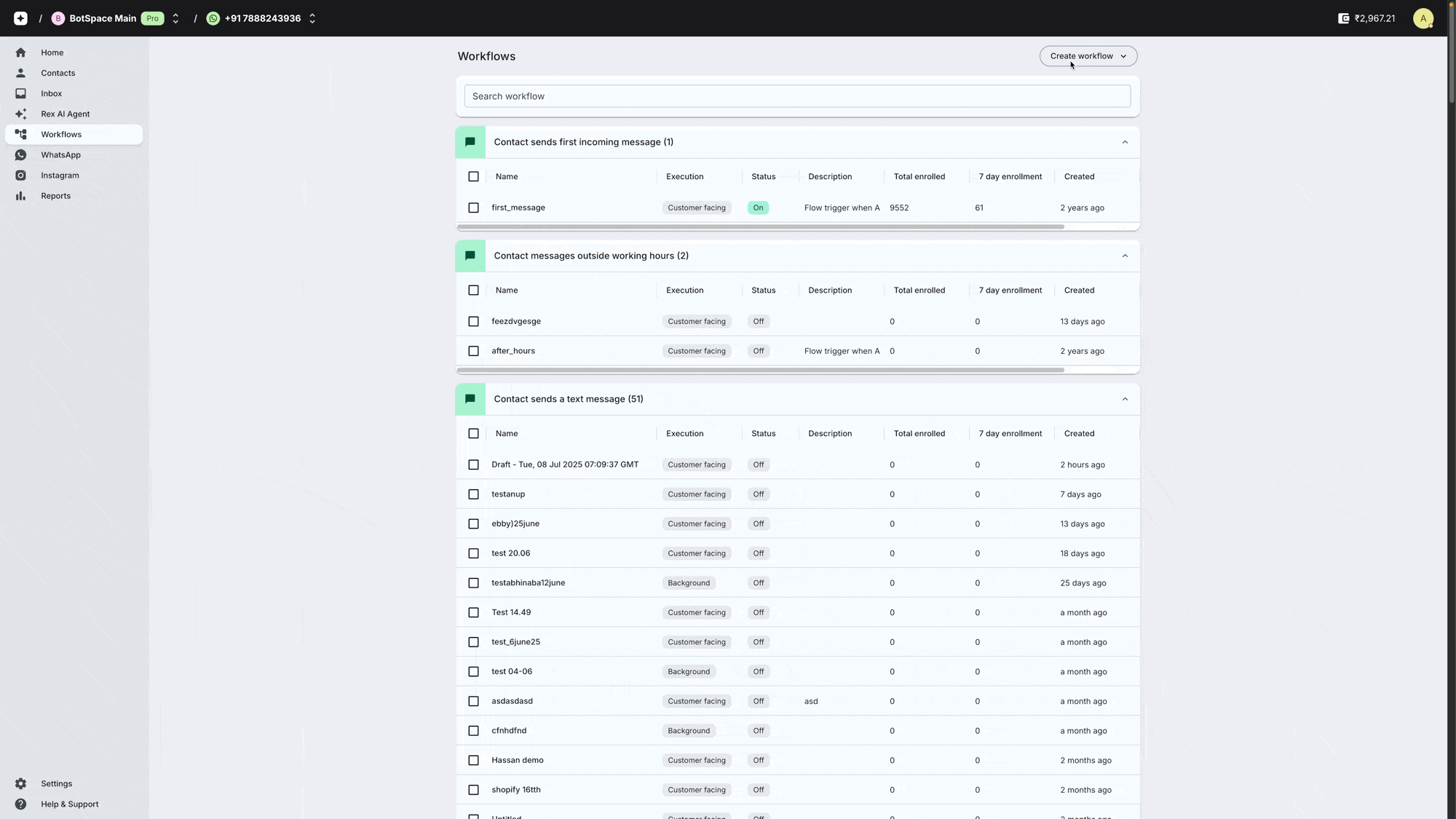Collapse 'Contact sends a text message' section
The image size is (1456, 819).
coord(1125,399)
